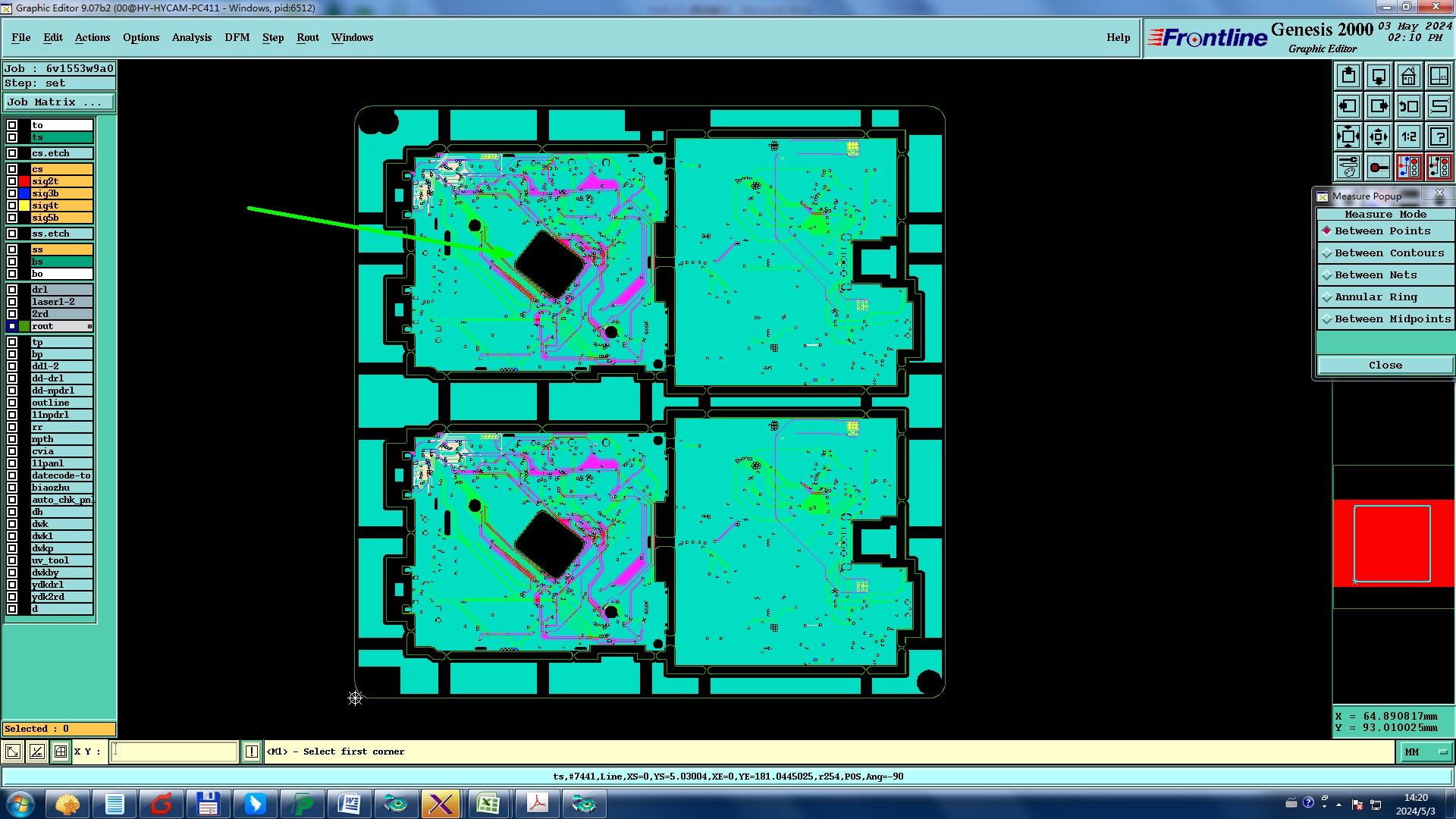Close the Measure Popup with Close button
The height and width of the screenshot is (819, 1456).
[x=1385, y=365]
